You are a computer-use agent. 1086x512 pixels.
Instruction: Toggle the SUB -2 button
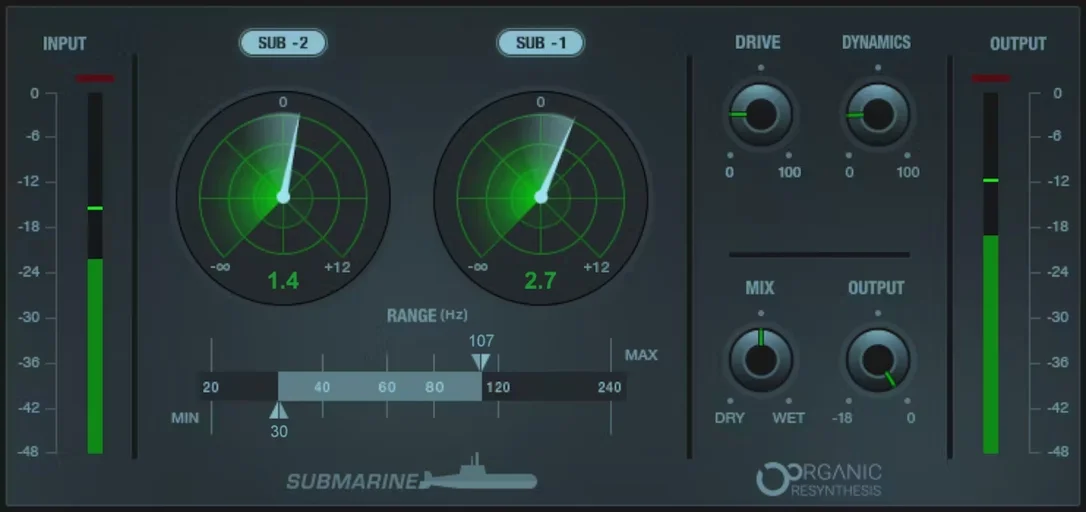click(x=283, y=43)
